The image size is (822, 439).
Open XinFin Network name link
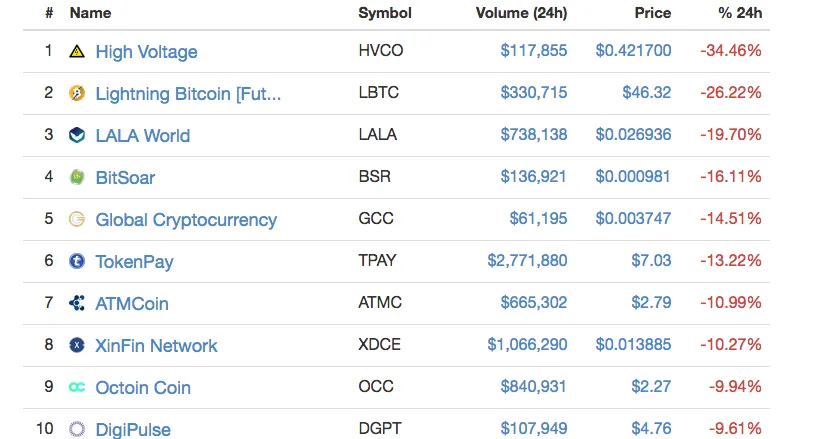156,346
